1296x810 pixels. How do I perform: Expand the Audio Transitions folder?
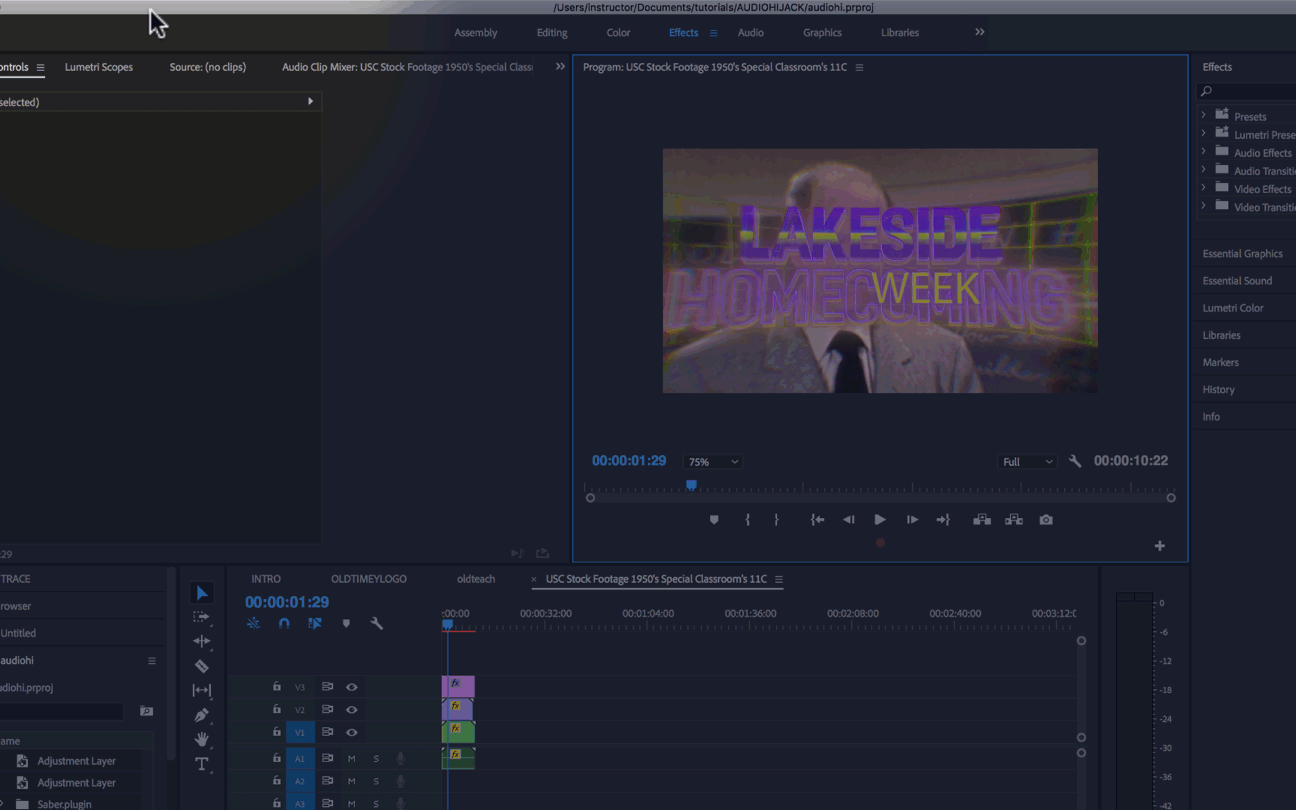point(1204,170)
